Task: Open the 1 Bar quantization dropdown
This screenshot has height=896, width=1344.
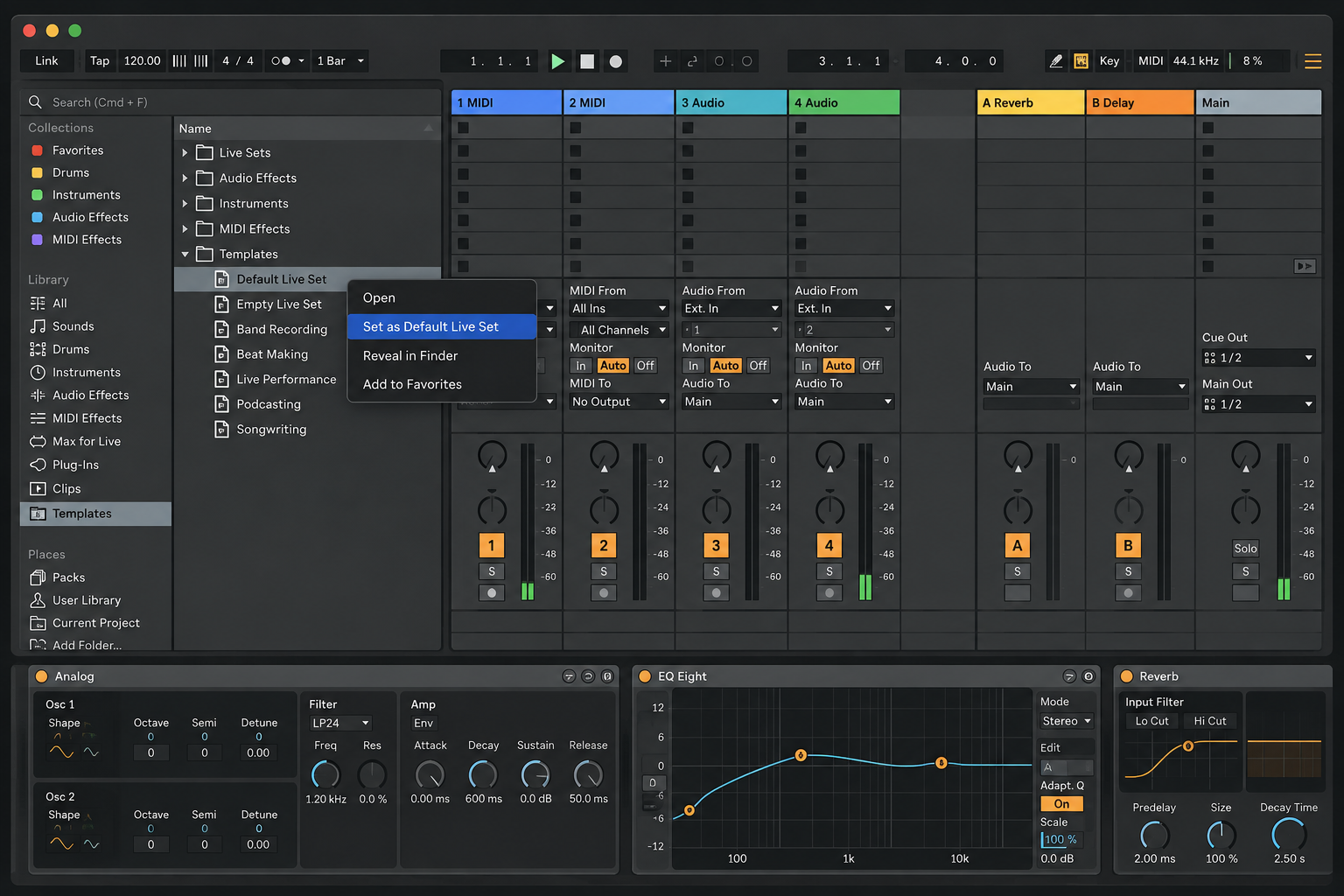Action: (x=340, y=61)
